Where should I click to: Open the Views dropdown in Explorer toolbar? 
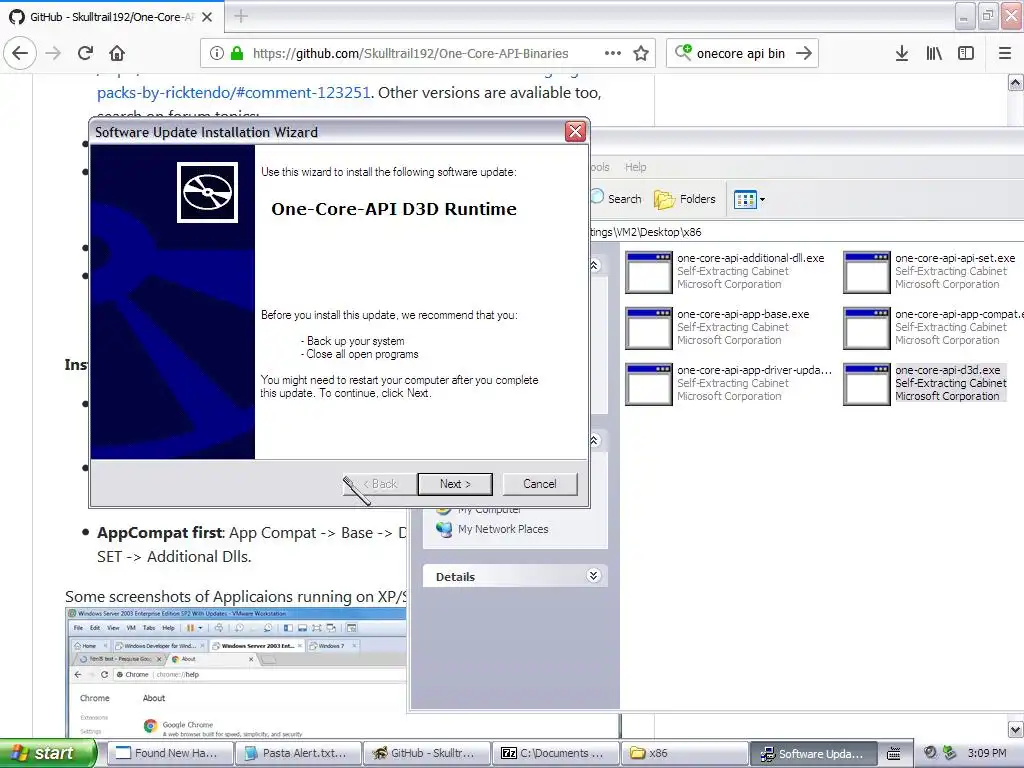tap(749, 199)
